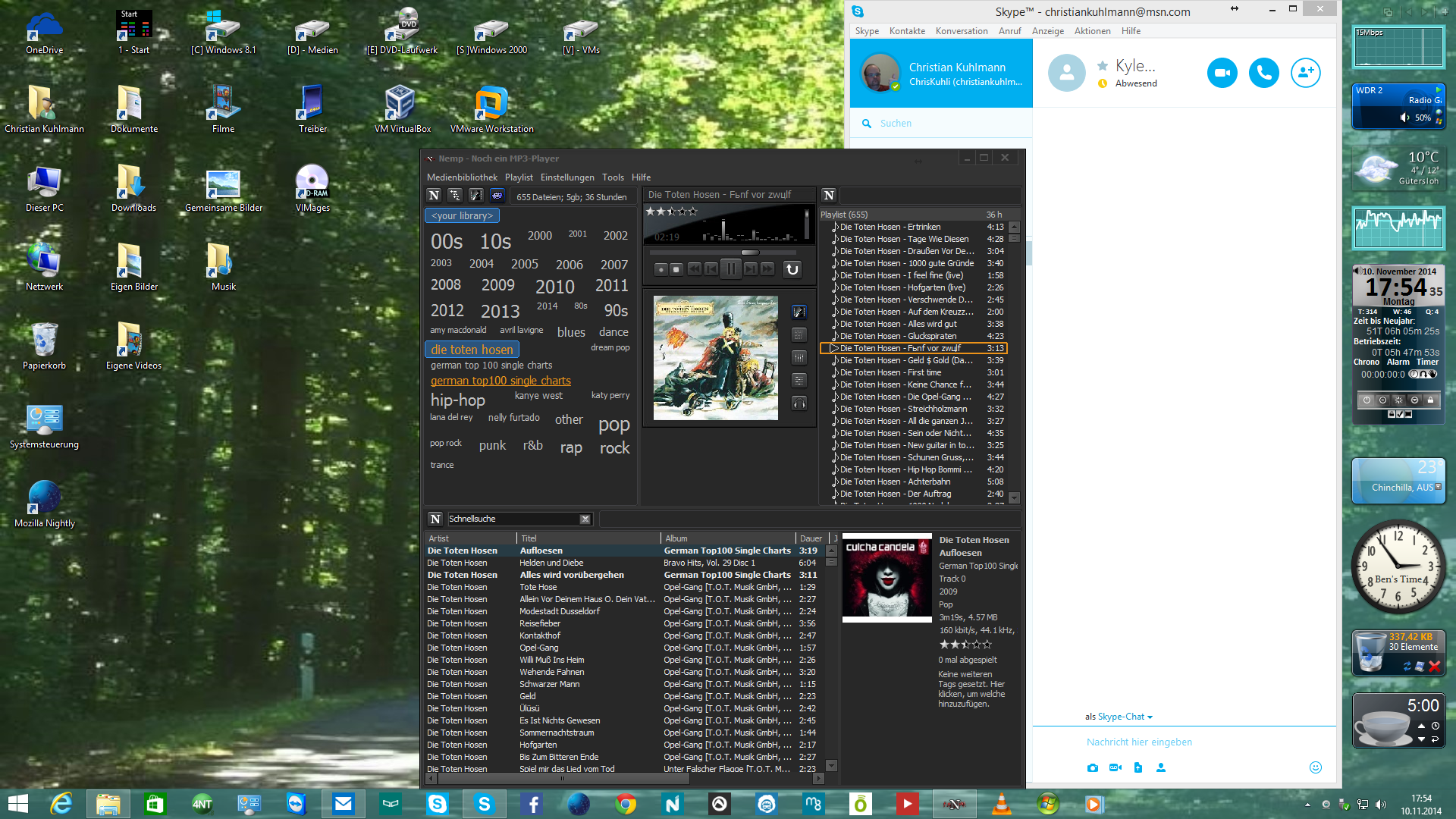Switch to tag cloud browse view

pyautogui.click(x=497, y=196)
